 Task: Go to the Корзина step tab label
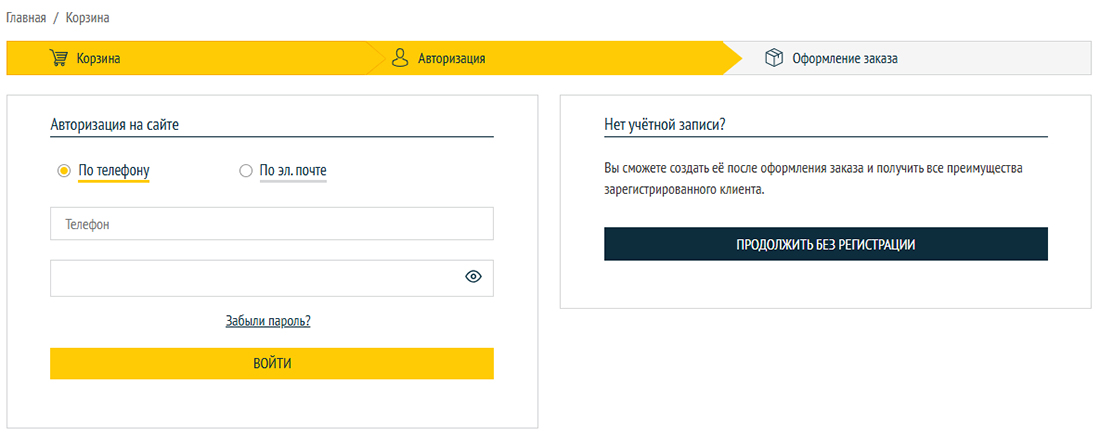tap(99, 59)
